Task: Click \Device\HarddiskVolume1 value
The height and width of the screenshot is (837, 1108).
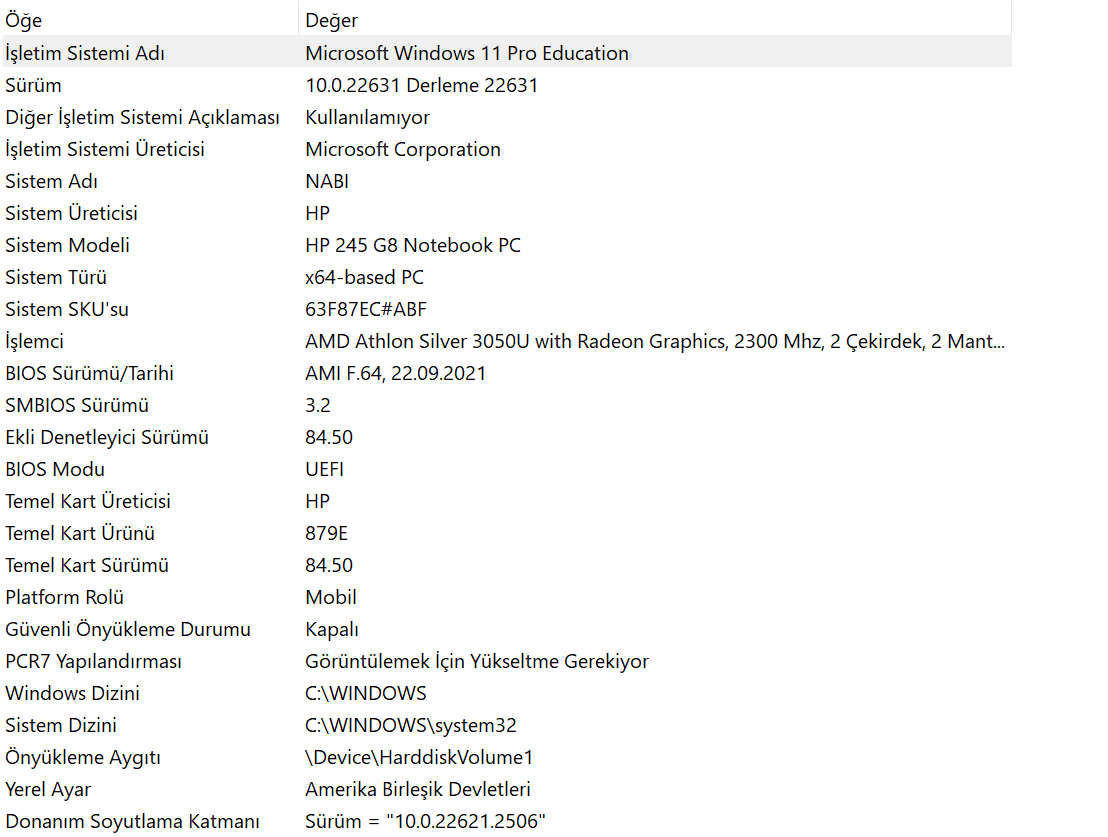Action: [x=419, y=757]
